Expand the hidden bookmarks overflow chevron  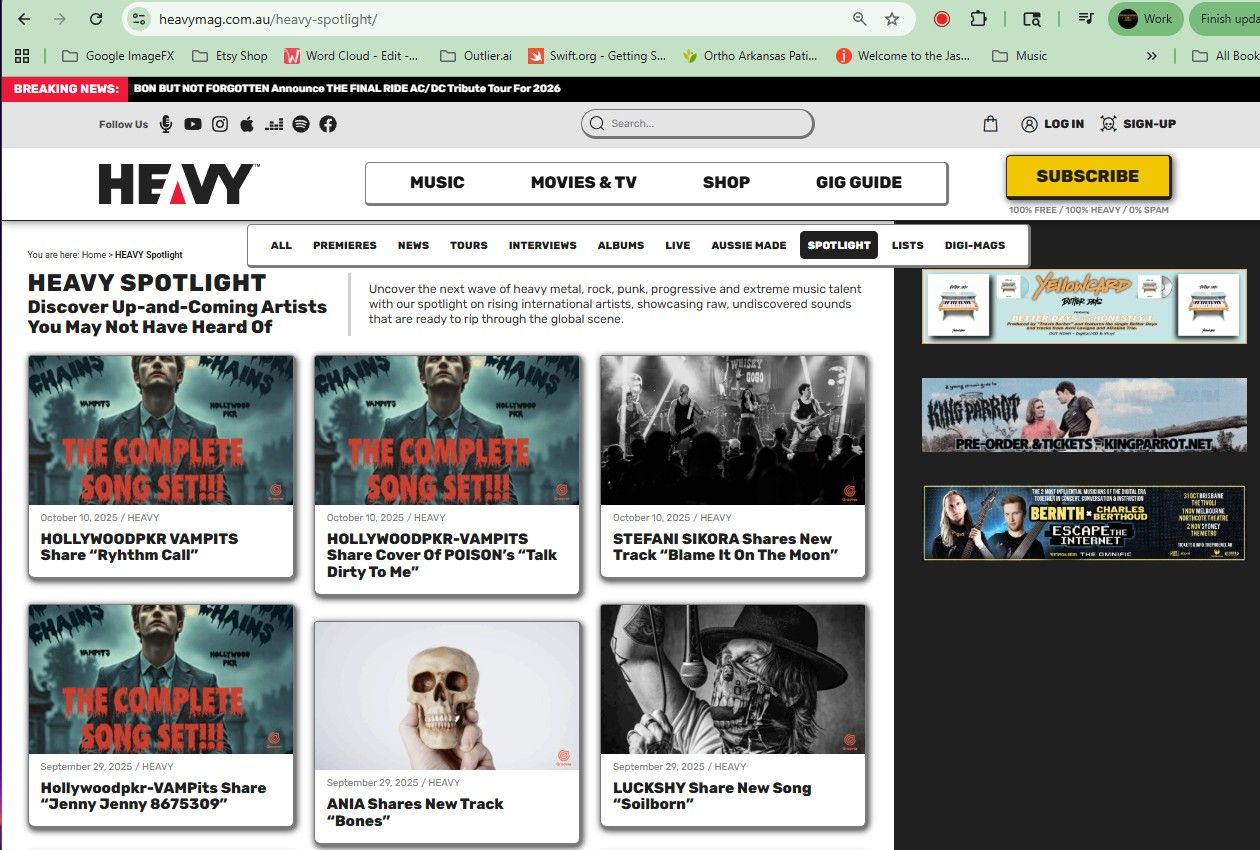tap(1152, 56)
